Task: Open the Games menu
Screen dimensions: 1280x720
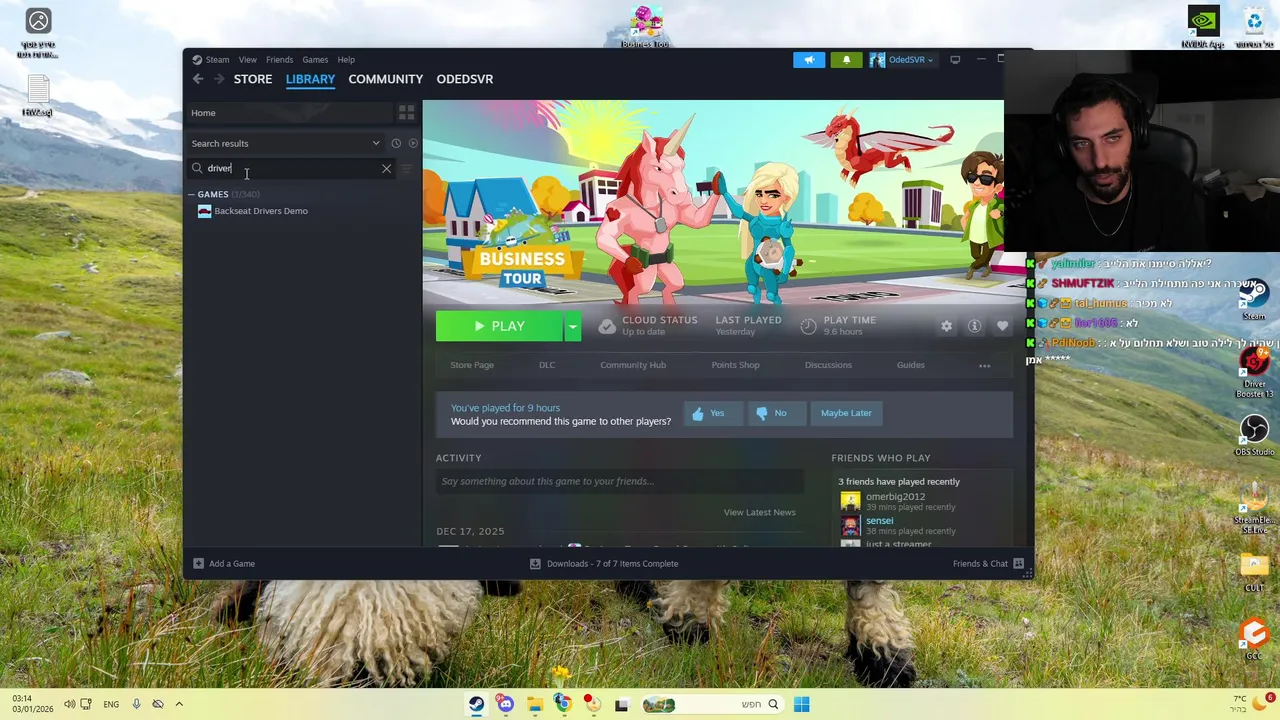Action: pos(315,60)
